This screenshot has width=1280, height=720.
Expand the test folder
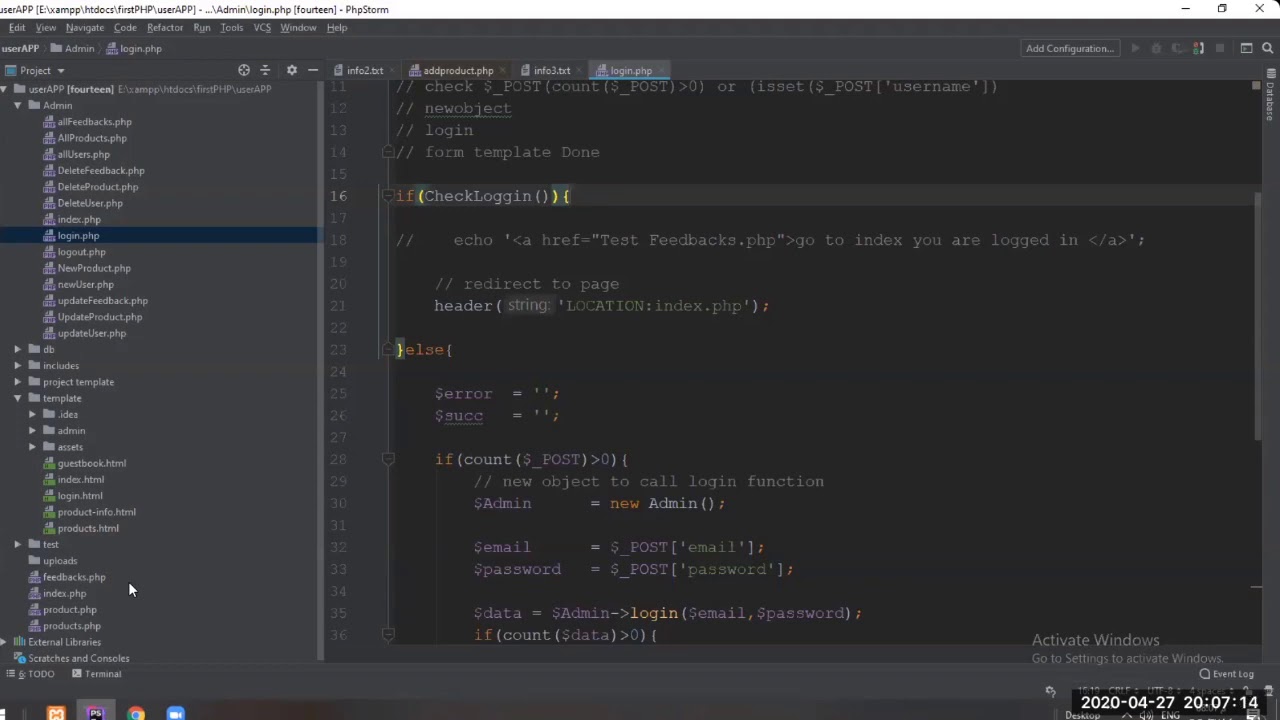(x=18, y=545)
